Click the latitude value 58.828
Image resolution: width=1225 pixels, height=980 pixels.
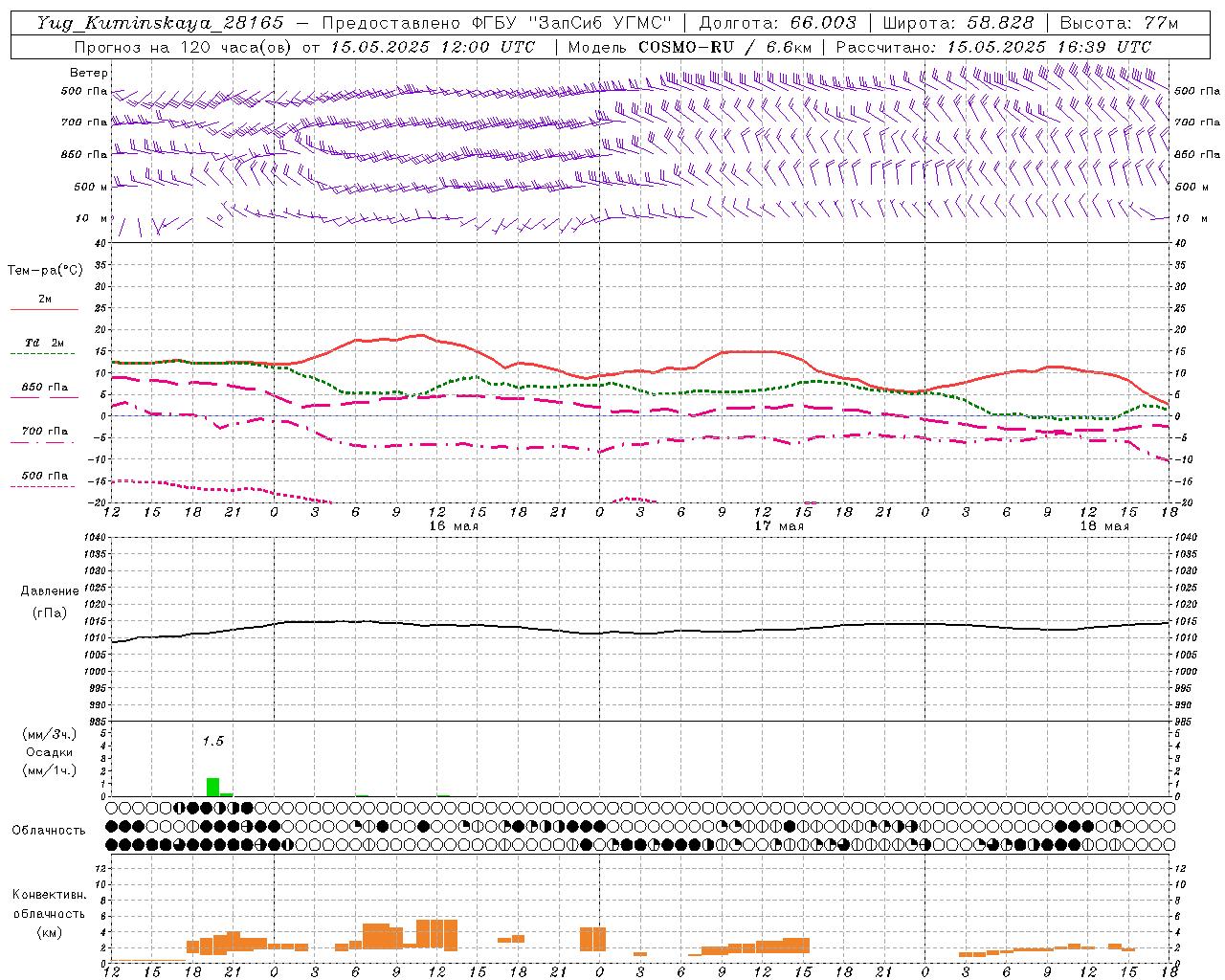pos(1001,23)
